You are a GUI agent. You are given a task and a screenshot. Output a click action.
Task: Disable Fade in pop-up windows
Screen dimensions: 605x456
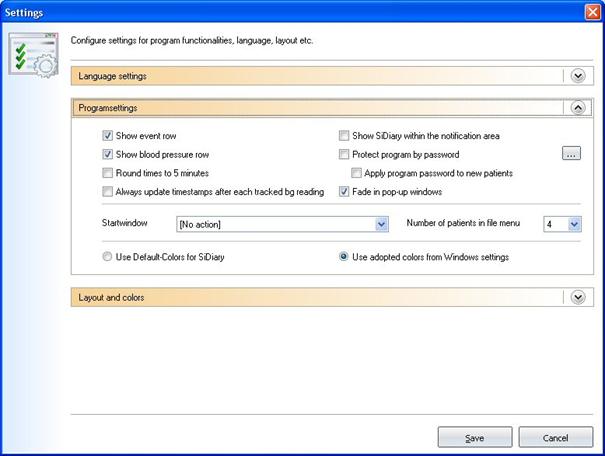pyautogui.click(x=344, y=192)
